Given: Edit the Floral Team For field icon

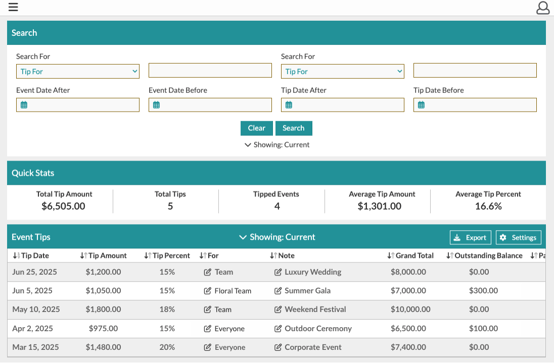Looking at the screenshot, I should [207, 291].
